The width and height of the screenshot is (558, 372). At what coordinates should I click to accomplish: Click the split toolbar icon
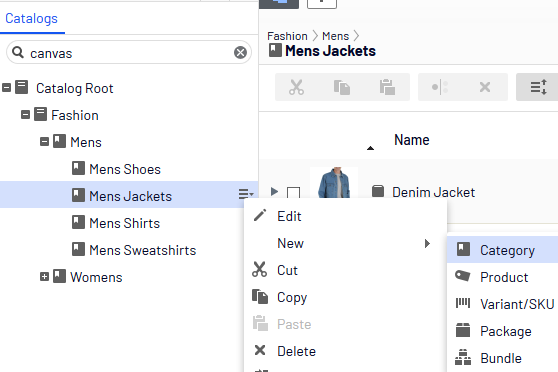[x=440, y=87]
